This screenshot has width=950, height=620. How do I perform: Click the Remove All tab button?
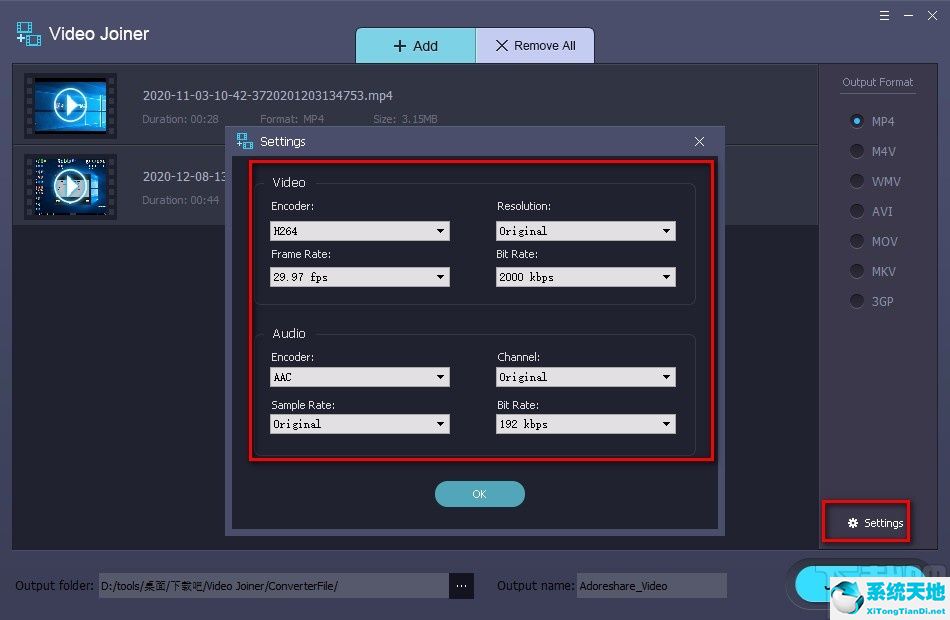[534, 46]
